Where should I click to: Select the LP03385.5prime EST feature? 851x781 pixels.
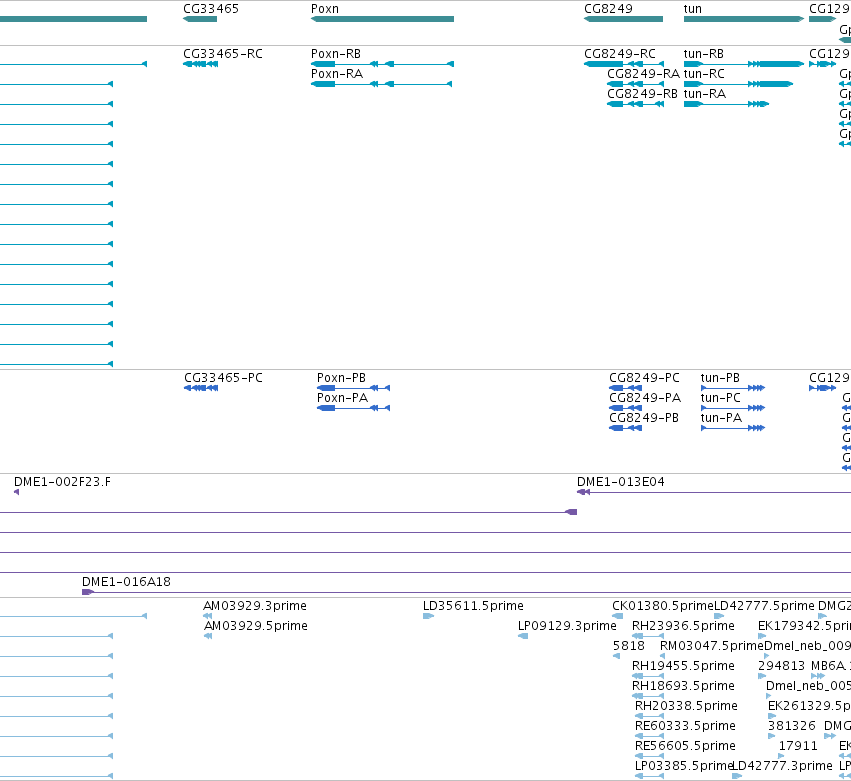[650, 776]
